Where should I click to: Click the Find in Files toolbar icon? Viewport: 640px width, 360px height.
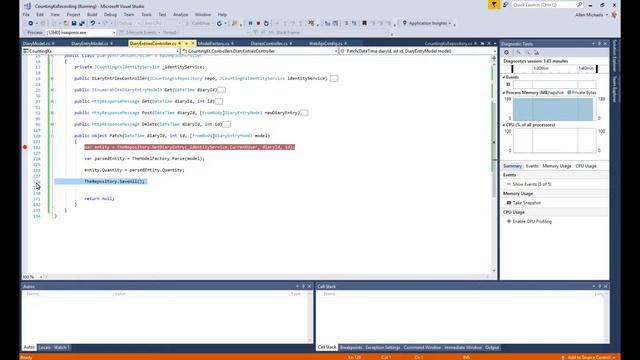click(234, 23)
